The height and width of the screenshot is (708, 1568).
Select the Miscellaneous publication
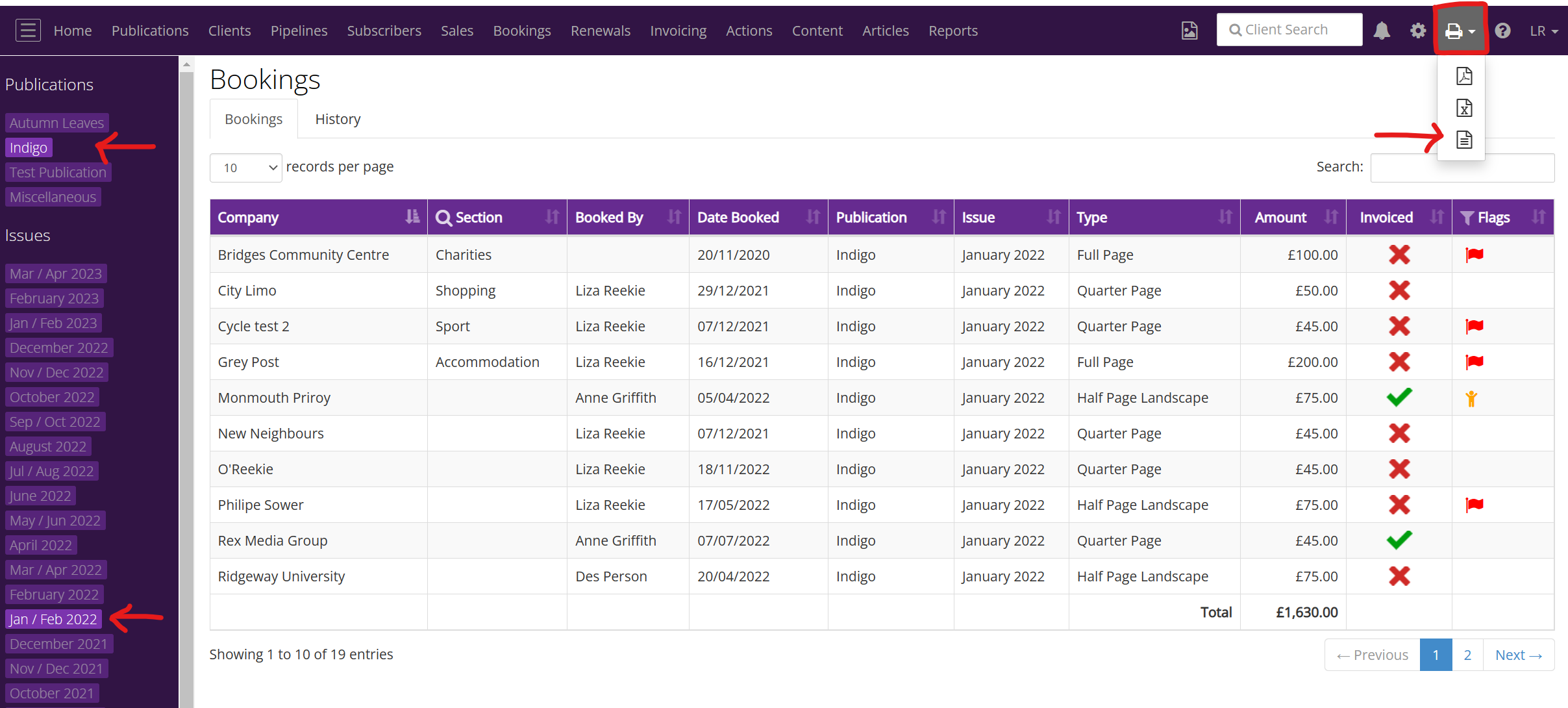[x=53, y=197]
